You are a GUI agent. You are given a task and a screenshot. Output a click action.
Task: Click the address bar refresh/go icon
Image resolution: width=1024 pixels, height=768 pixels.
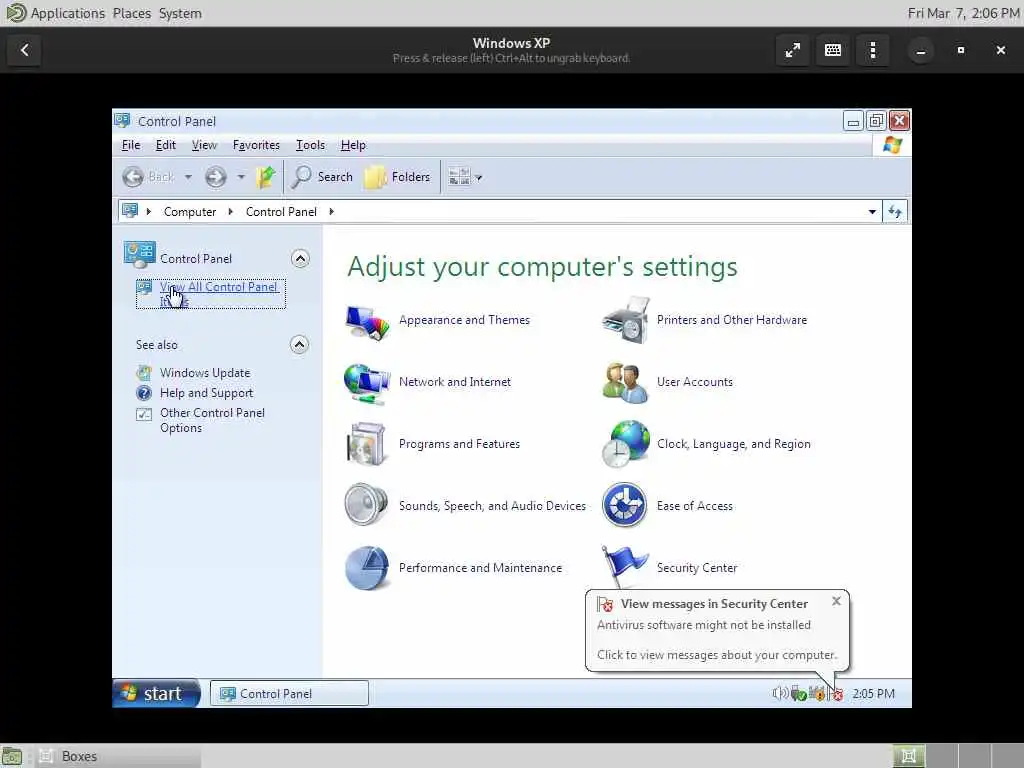coord(895,212)
